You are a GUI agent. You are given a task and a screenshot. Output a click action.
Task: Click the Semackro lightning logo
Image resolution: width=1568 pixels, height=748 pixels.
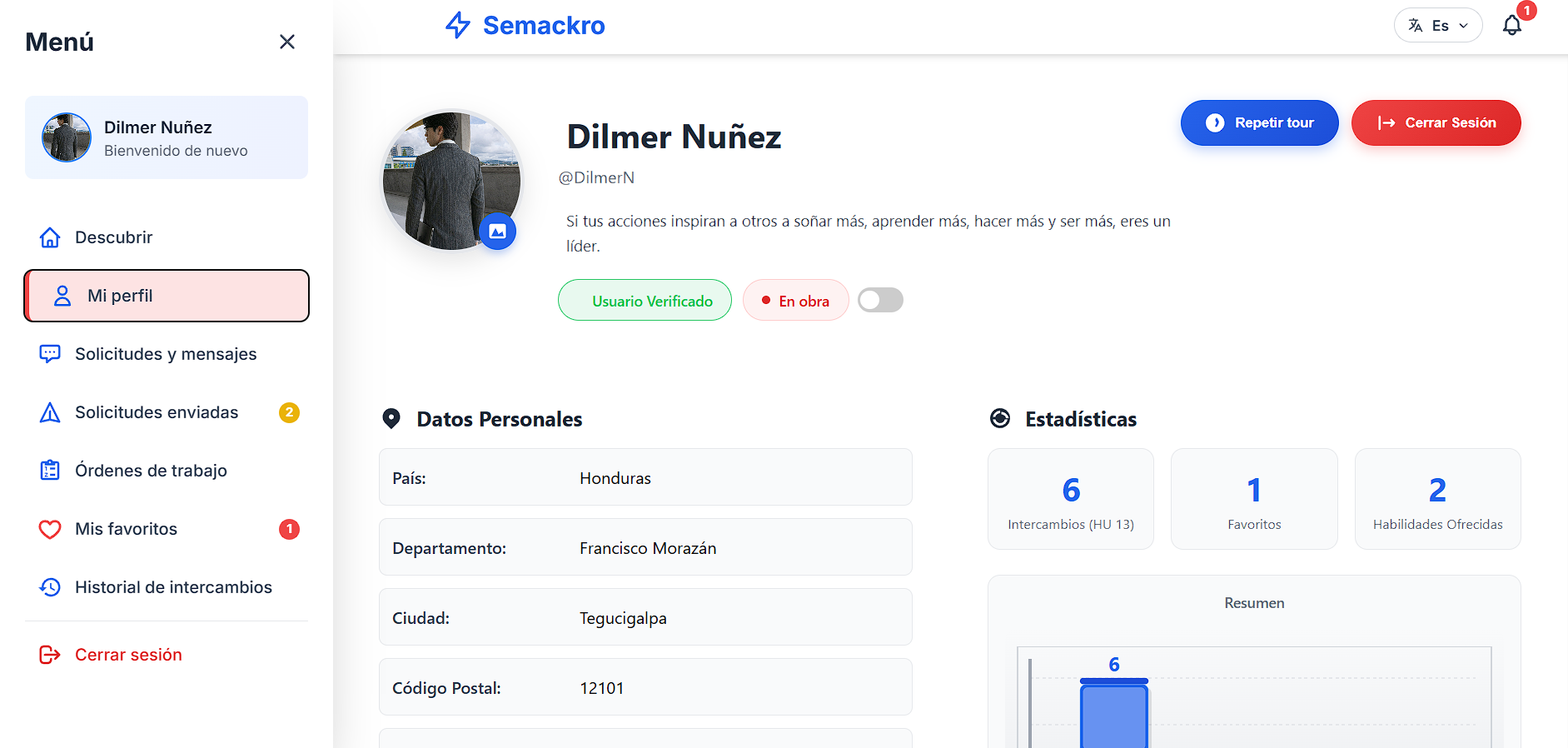click(x=458, y=26)
